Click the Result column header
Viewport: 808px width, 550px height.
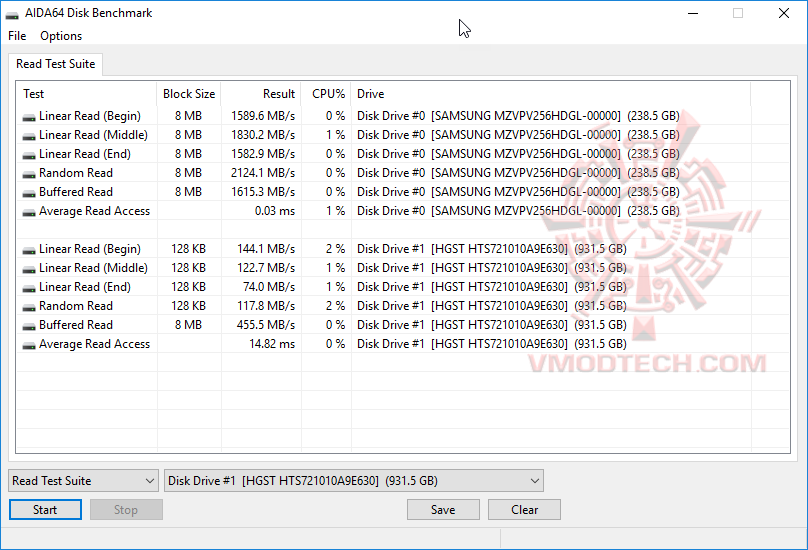[261, 94]
